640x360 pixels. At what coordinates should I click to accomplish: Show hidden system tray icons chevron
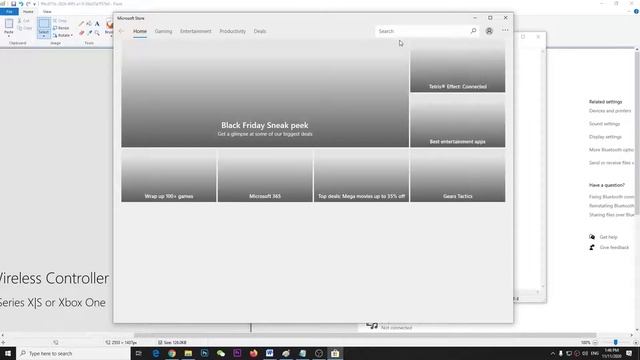[553, 353]
